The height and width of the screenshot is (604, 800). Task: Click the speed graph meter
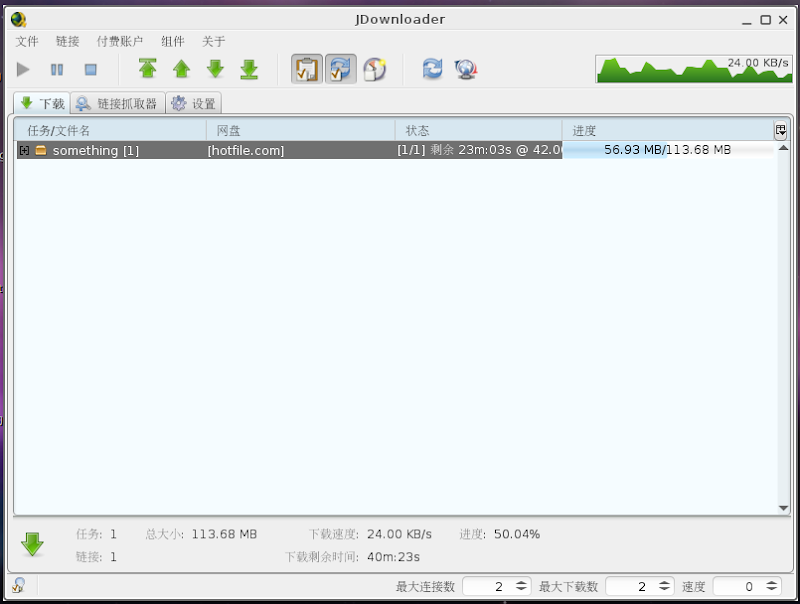pos(694,69)
